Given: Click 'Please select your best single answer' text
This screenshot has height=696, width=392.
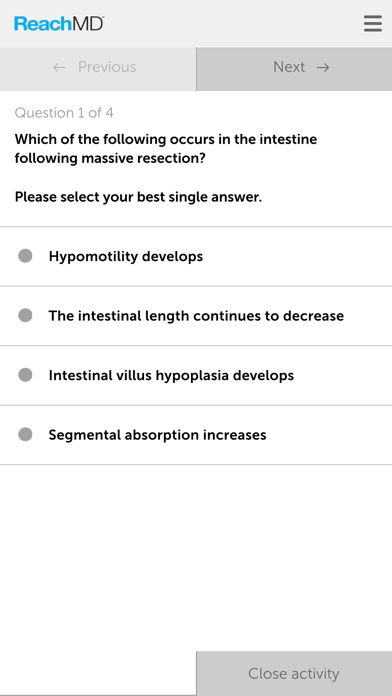Looking at the screenshot, I should [138, 197].
